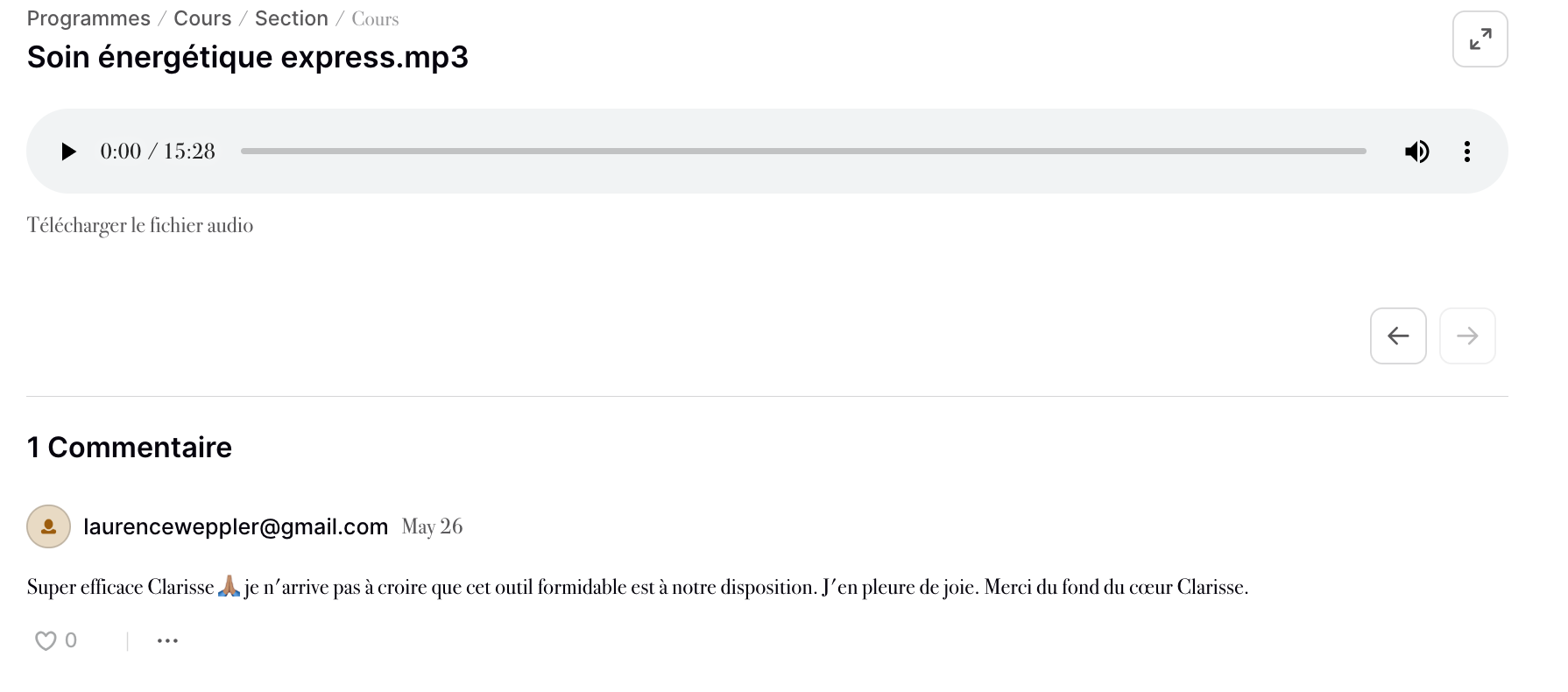The height and width of the screenshot is (692, 1568).
Task: Click the 1 Commentaire heading
Action: [x=130, y=448]
